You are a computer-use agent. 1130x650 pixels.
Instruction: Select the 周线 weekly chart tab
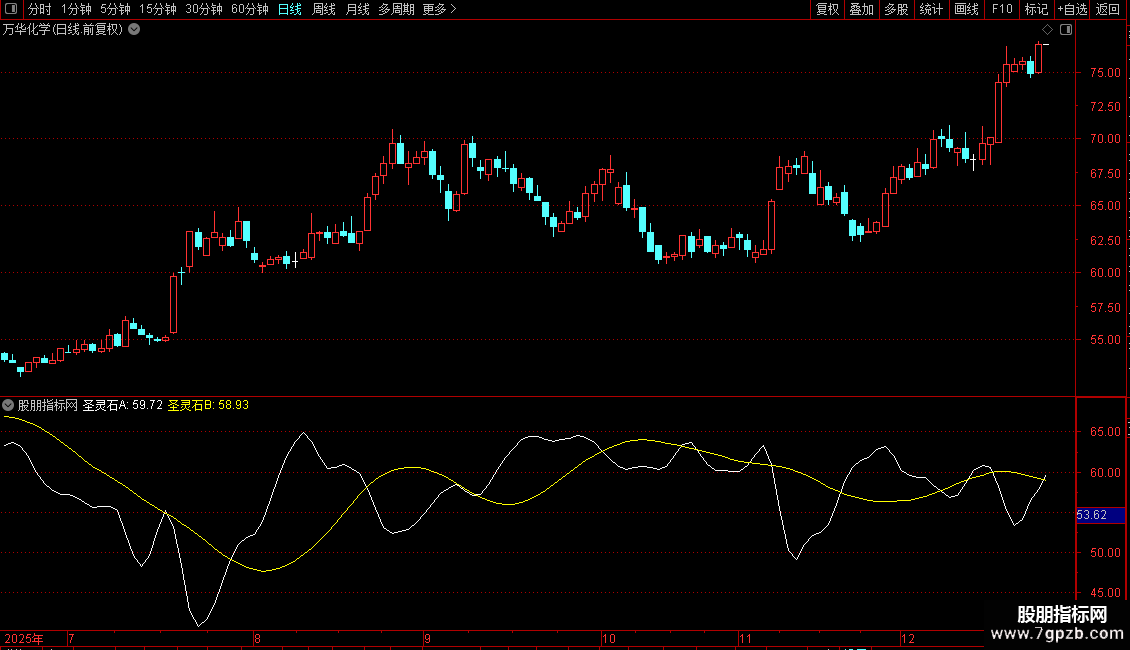coord(324,9)
